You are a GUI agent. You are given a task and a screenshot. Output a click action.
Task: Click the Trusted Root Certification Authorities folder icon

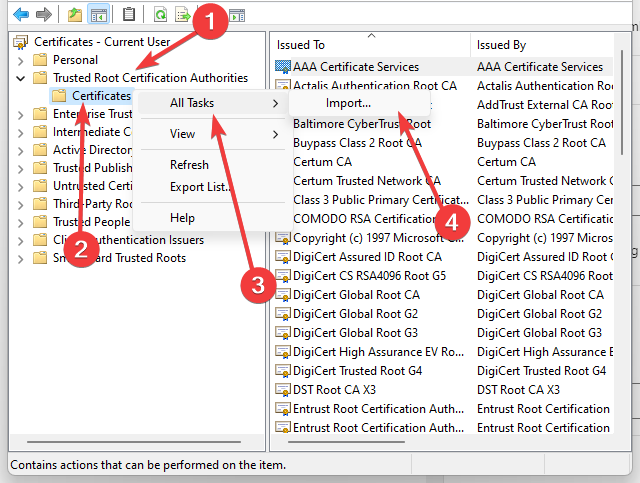[40, 78]
